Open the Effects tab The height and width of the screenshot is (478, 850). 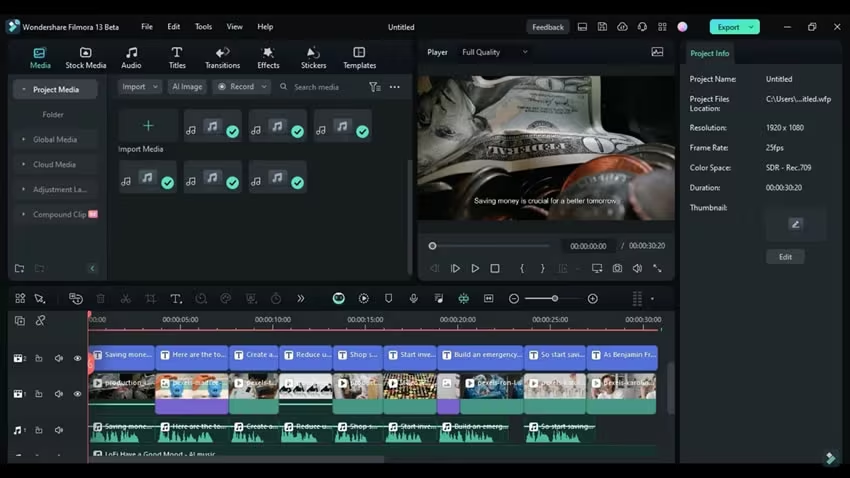click(x=268, y=57)
